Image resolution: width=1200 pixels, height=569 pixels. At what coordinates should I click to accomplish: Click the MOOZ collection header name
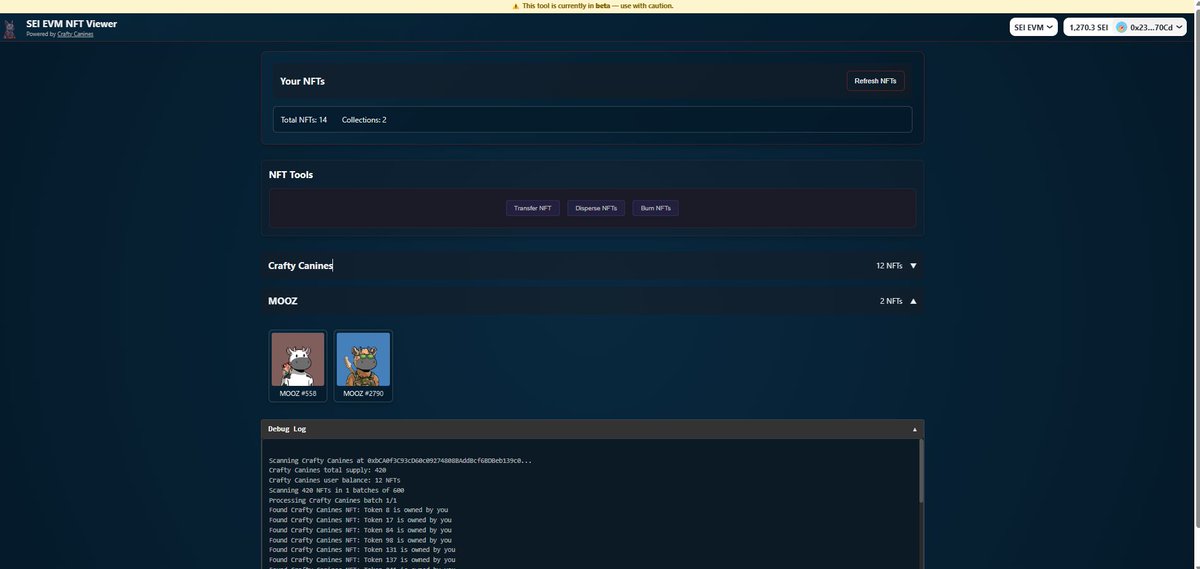tap(283, 301)
